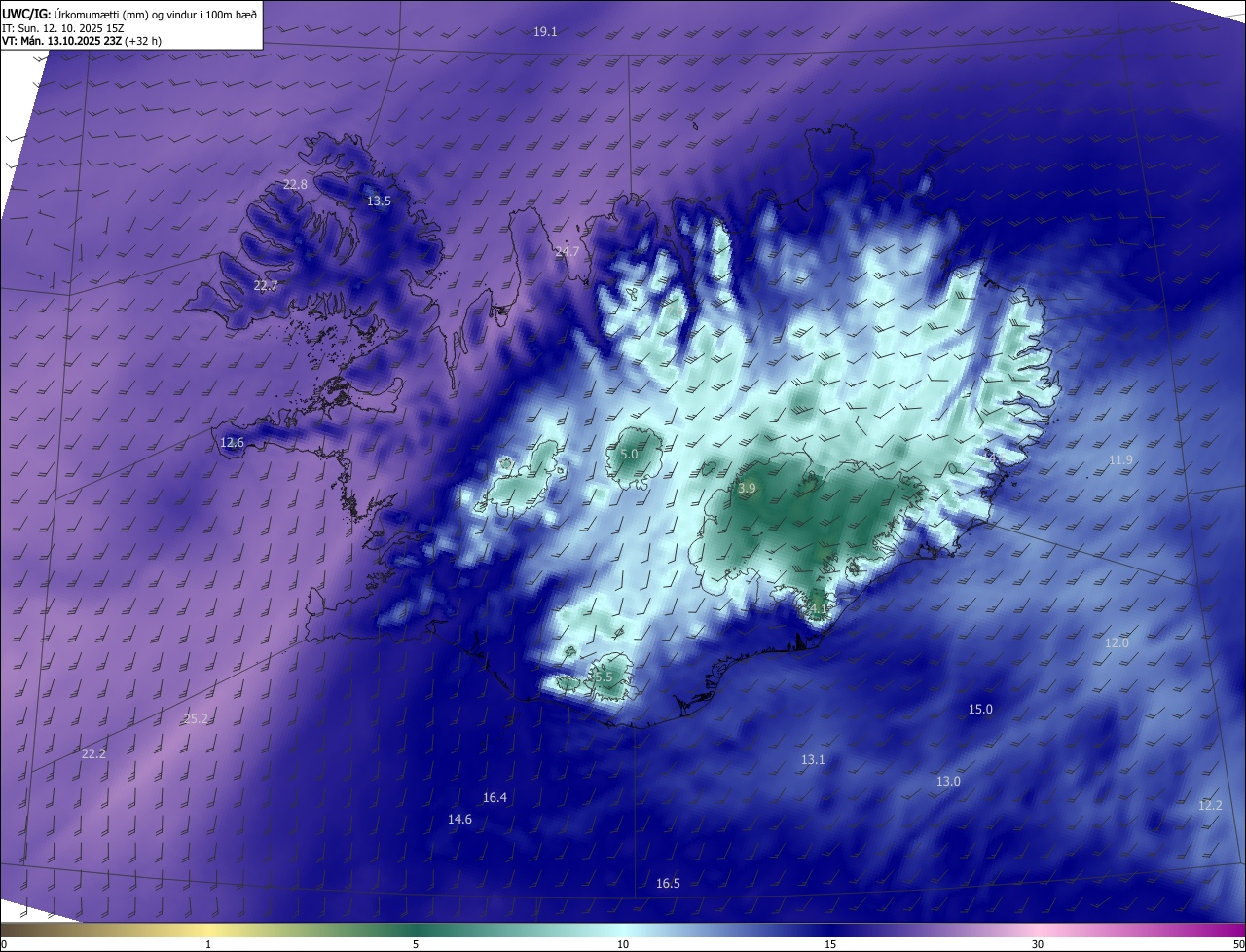
Task: Click the 22.7 value on the map
Action: pyautogui.click(x=266, y=286)
